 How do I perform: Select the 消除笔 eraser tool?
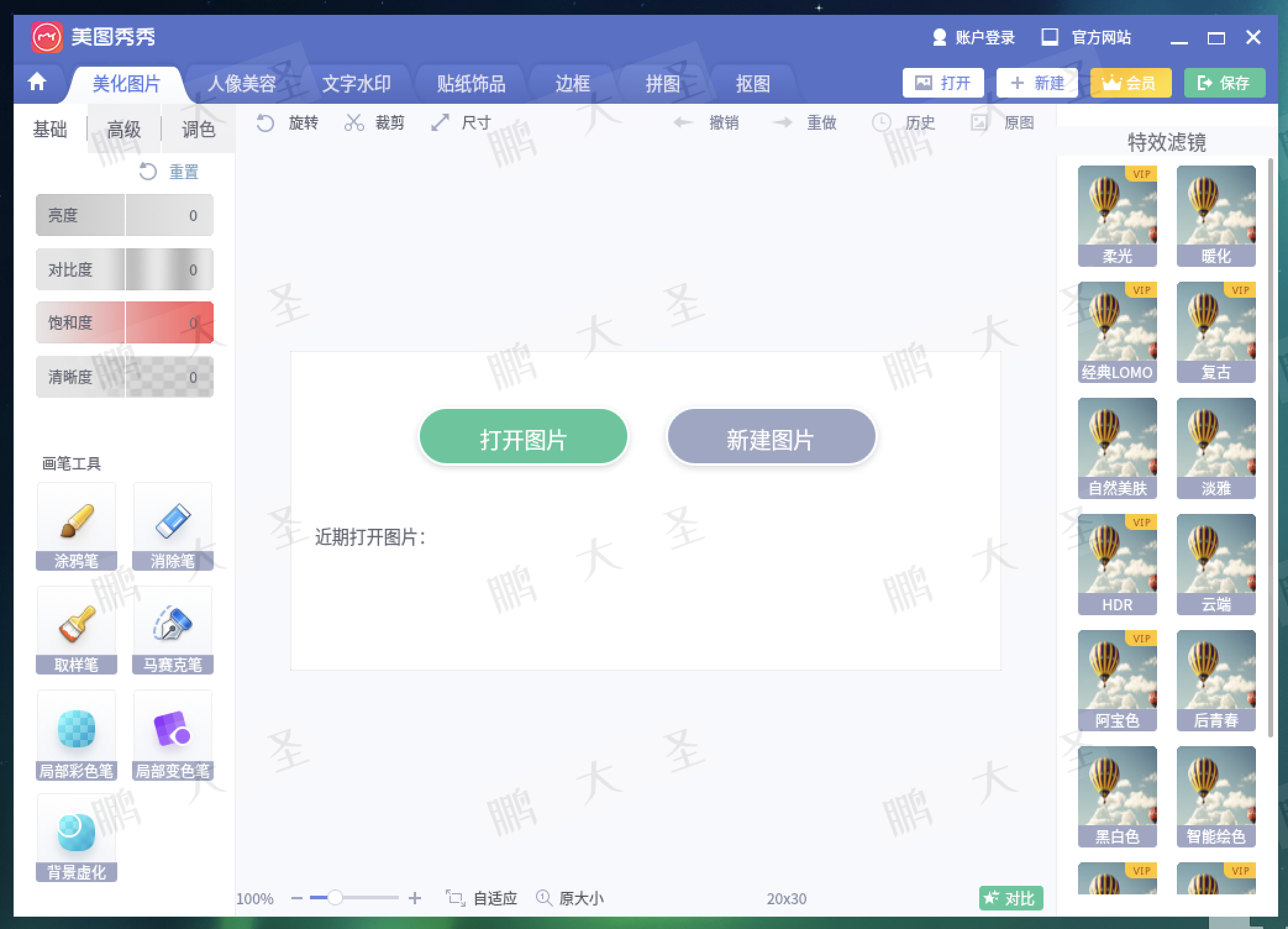173,525
